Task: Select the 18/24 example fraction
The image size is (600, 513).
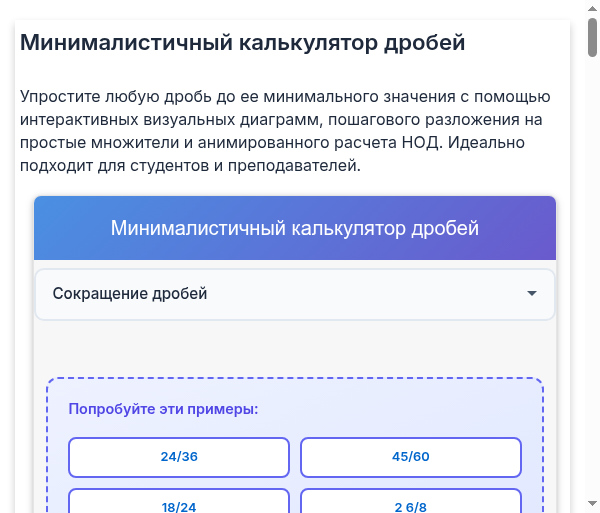Action: (x=179, y=506)
